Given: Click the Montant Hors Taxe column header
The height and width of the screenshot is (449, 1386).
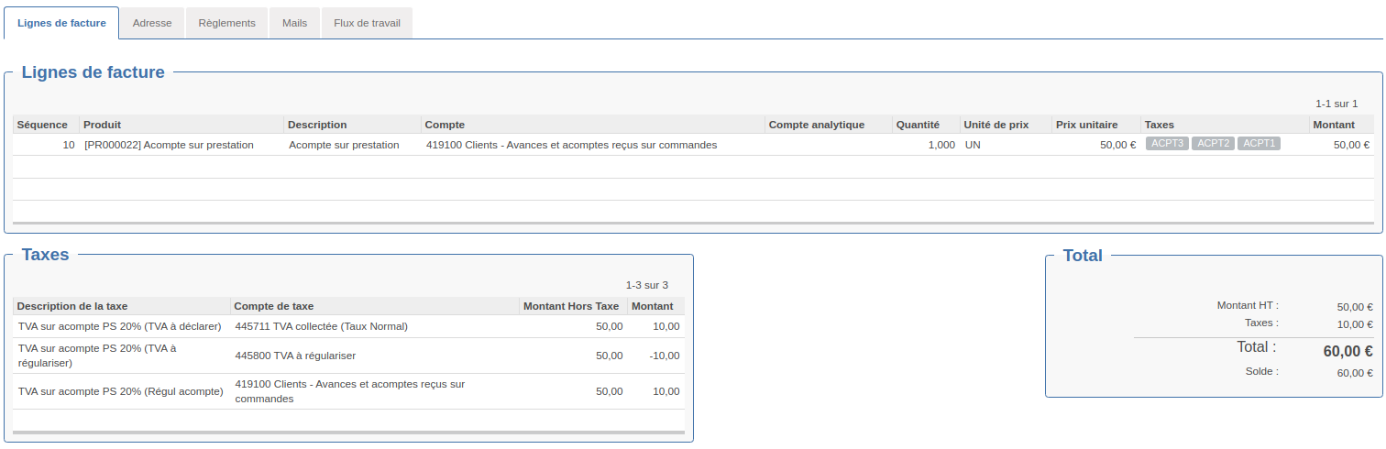Looking at the screenshot, I should (571, 306).
